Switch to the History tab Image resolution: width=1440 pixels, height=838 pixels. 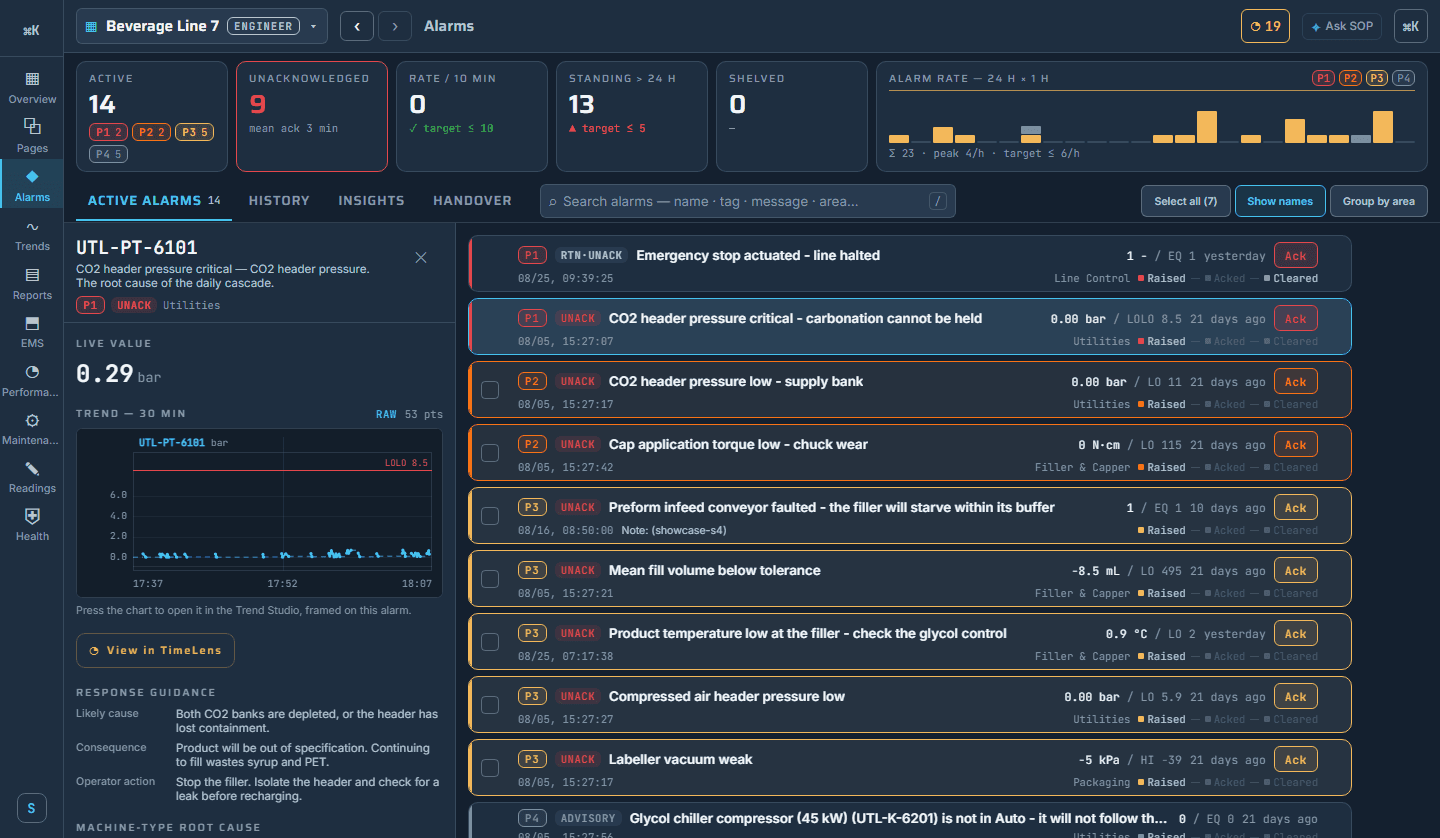279,201
